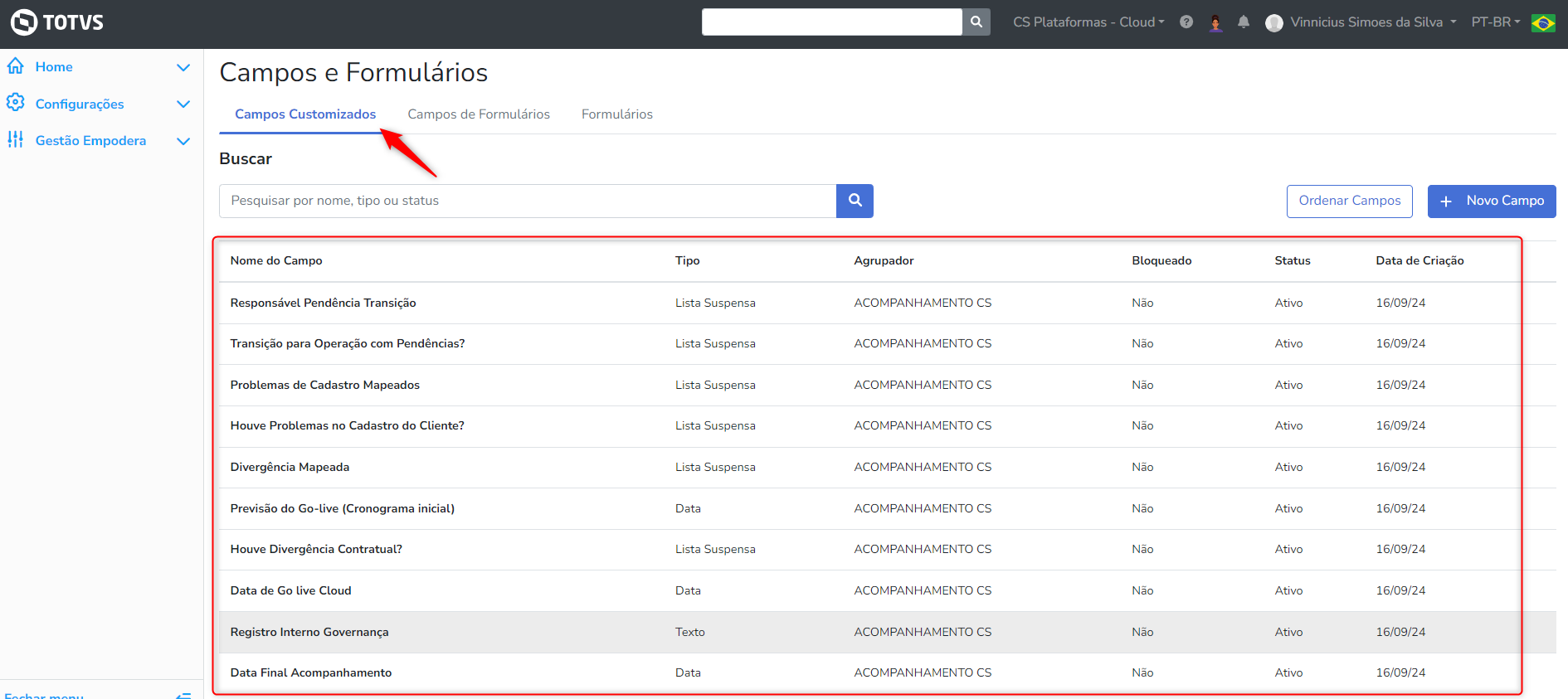
Task: Open the PT-BR language dropdown
Action: (1496, 22)
